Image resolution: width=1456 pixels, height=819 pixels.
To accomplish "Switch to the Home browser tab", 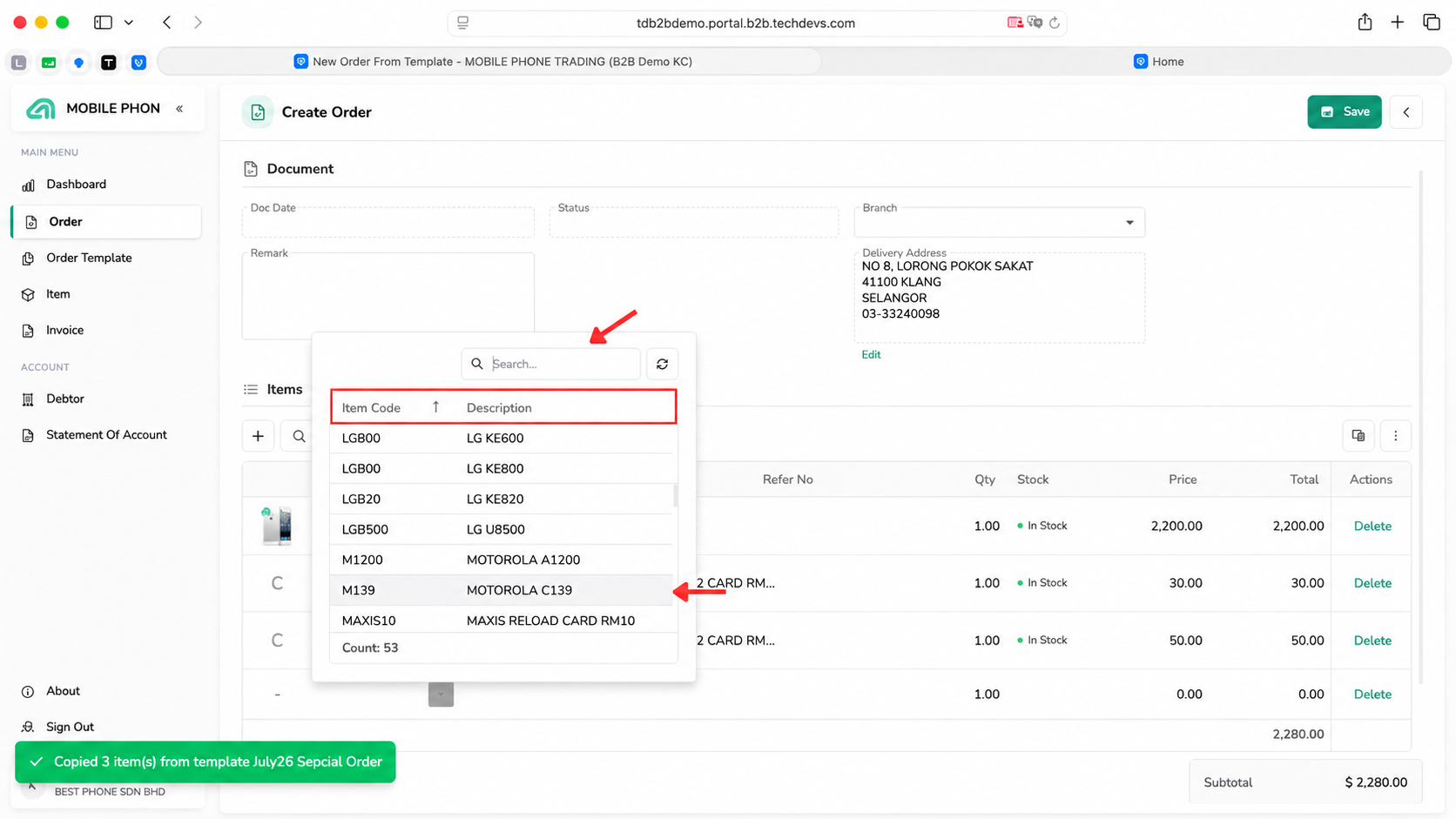I will point(1158,62).
